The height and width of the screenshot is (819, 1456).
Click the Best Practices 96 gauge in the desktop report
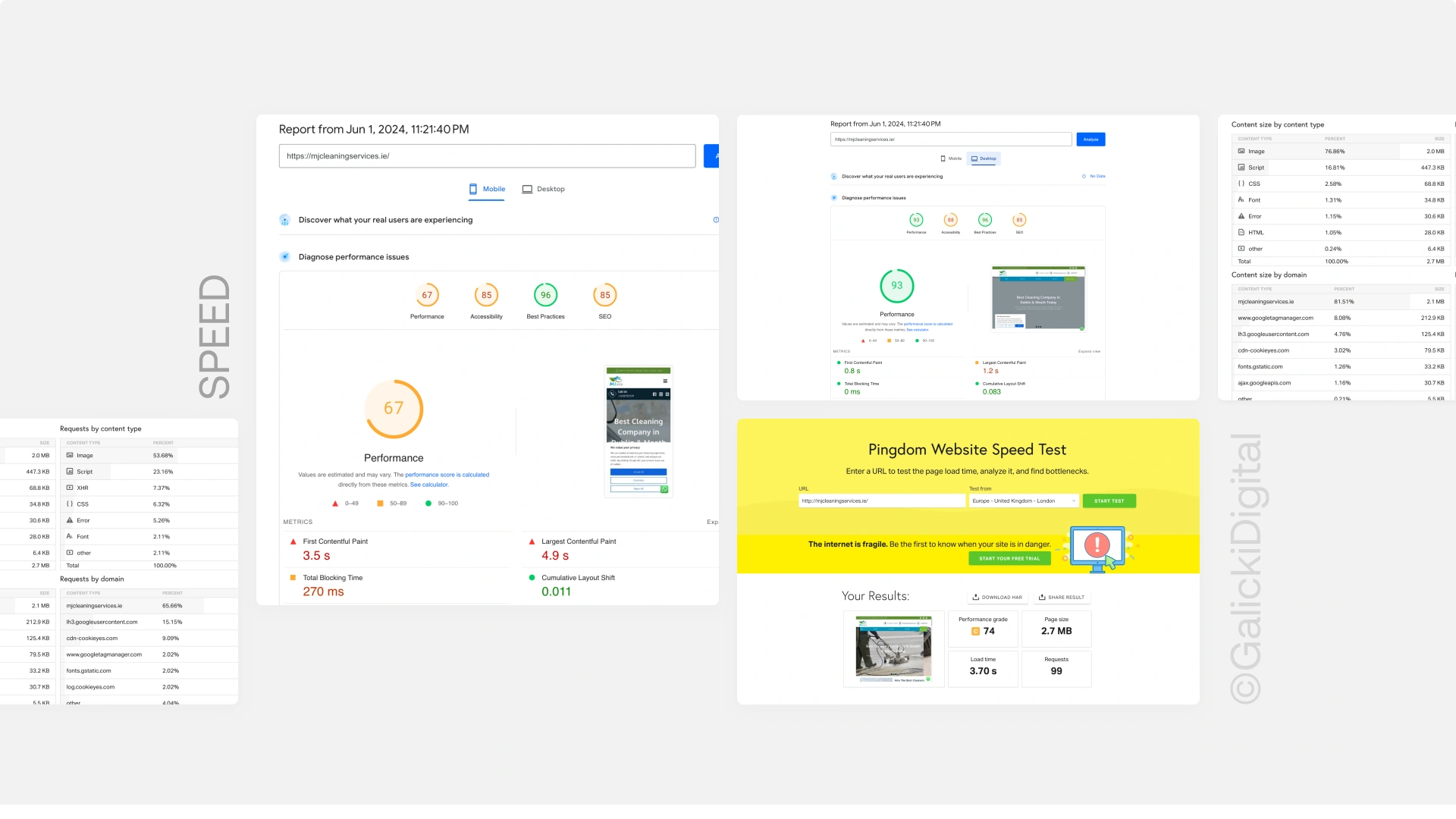click(x=985, y=220)
